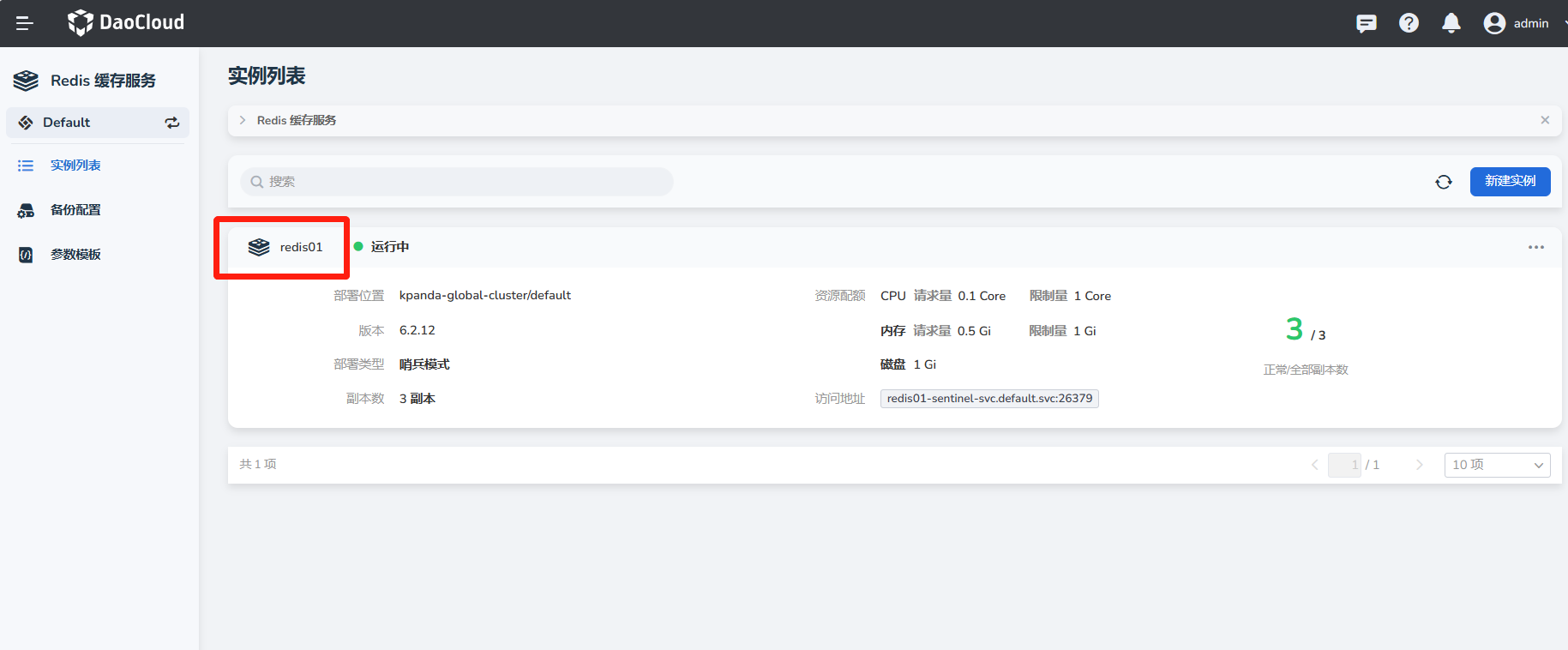Open the notifications bell

(1451, 23)
